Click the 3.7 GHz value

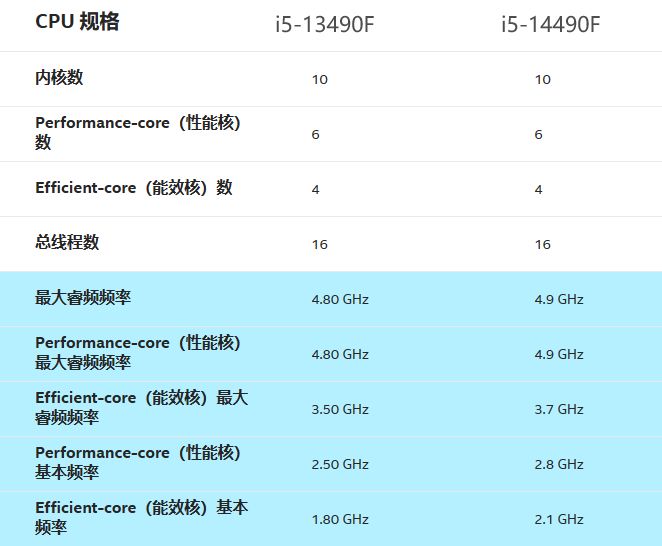point(559,409)
